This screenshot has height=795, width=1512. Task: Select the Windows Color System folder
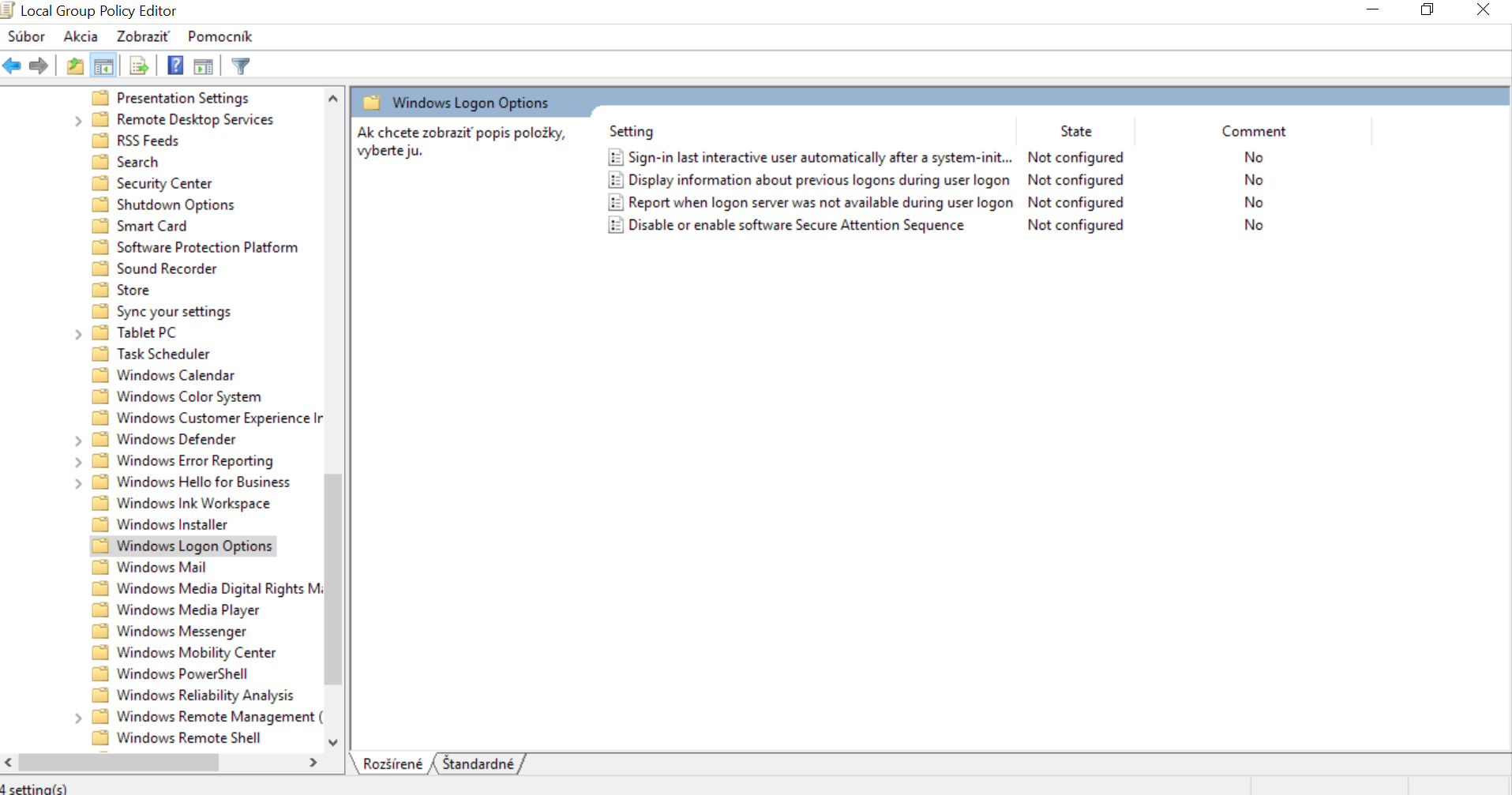(x=189, y=396)
